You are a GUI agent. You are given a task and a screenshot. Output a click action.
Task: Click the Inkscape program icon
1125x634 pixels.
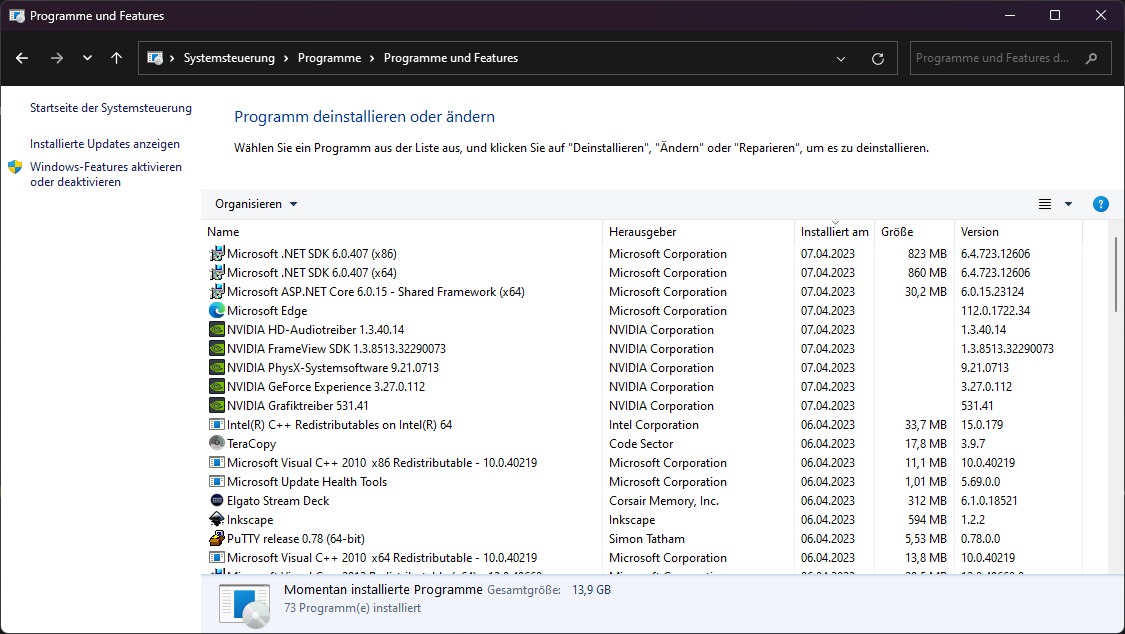pos(217,519)
